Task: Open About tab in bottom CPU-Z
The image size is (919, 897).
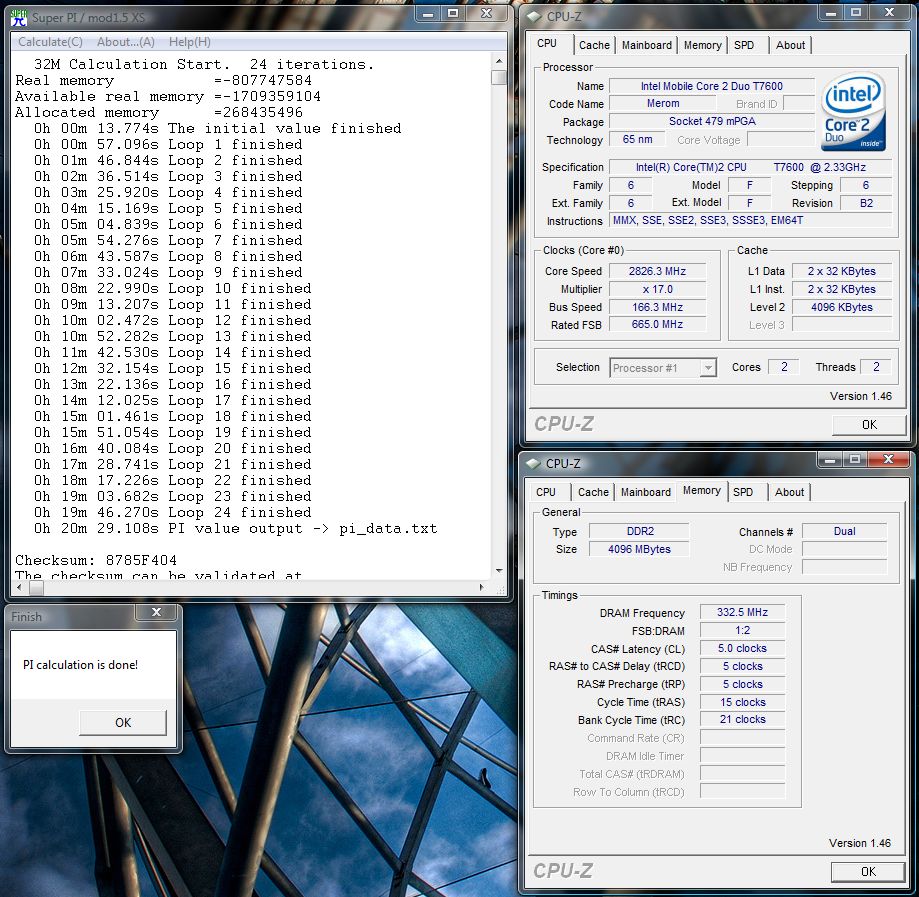Action: tap(789, 492)
